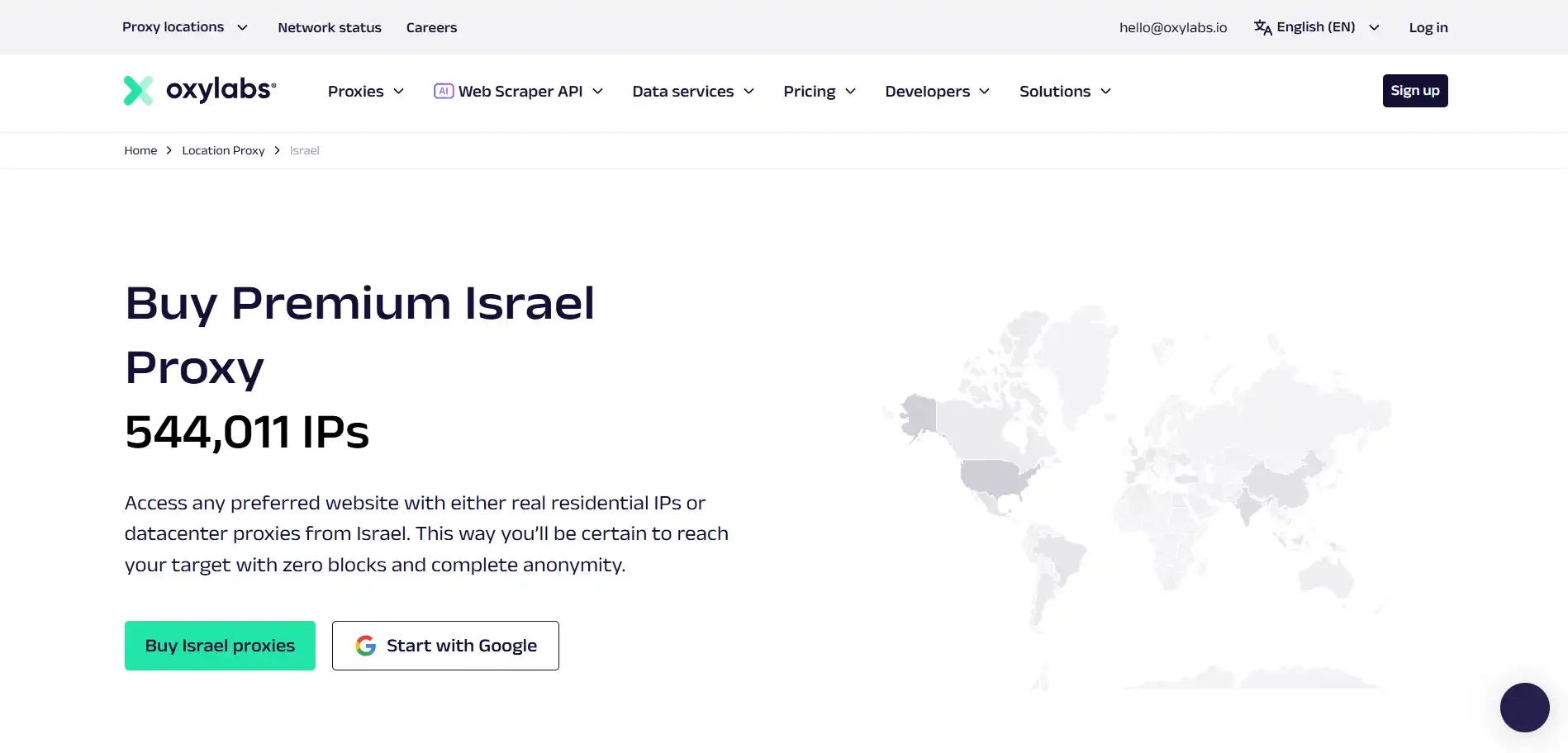The image size is (1568, 753).
Task: Click the Sign up button
Action: tap(1415, 91)
